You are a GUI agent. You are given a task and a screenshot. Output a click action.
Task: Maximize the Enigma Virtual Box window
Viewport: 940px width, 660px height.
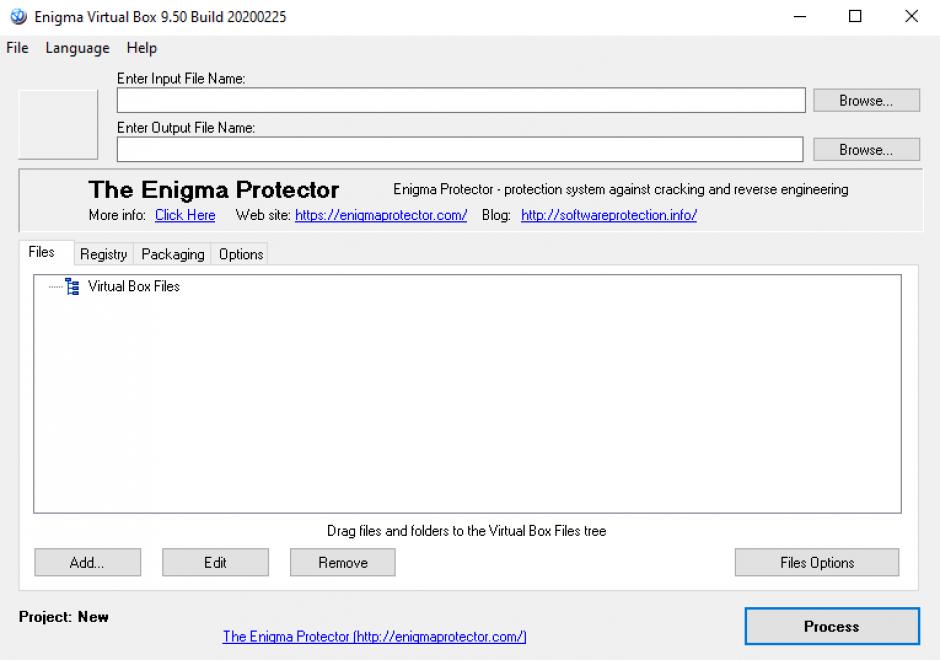(x=855, y=17)
